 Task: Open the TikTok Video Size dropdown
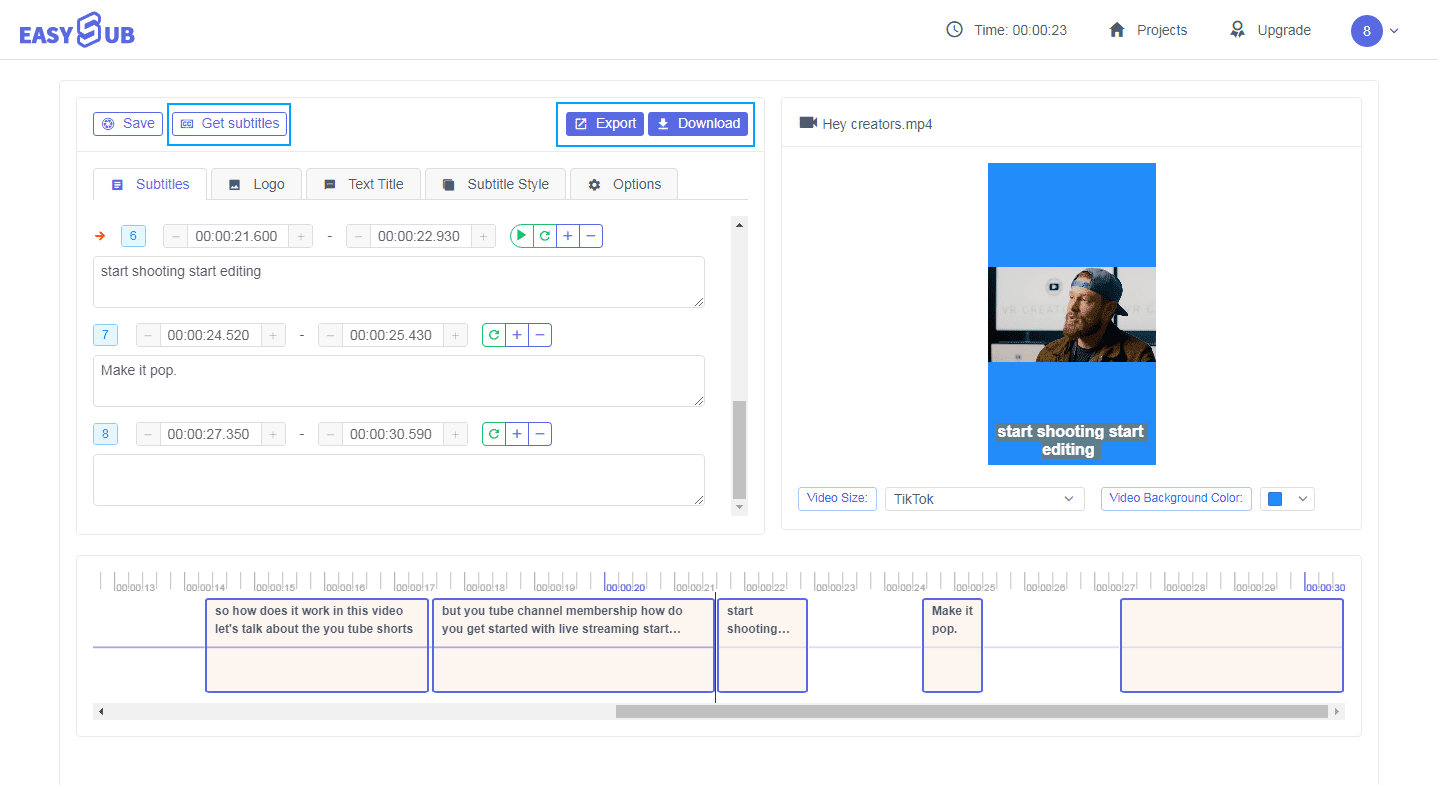(x=984, y=498)
